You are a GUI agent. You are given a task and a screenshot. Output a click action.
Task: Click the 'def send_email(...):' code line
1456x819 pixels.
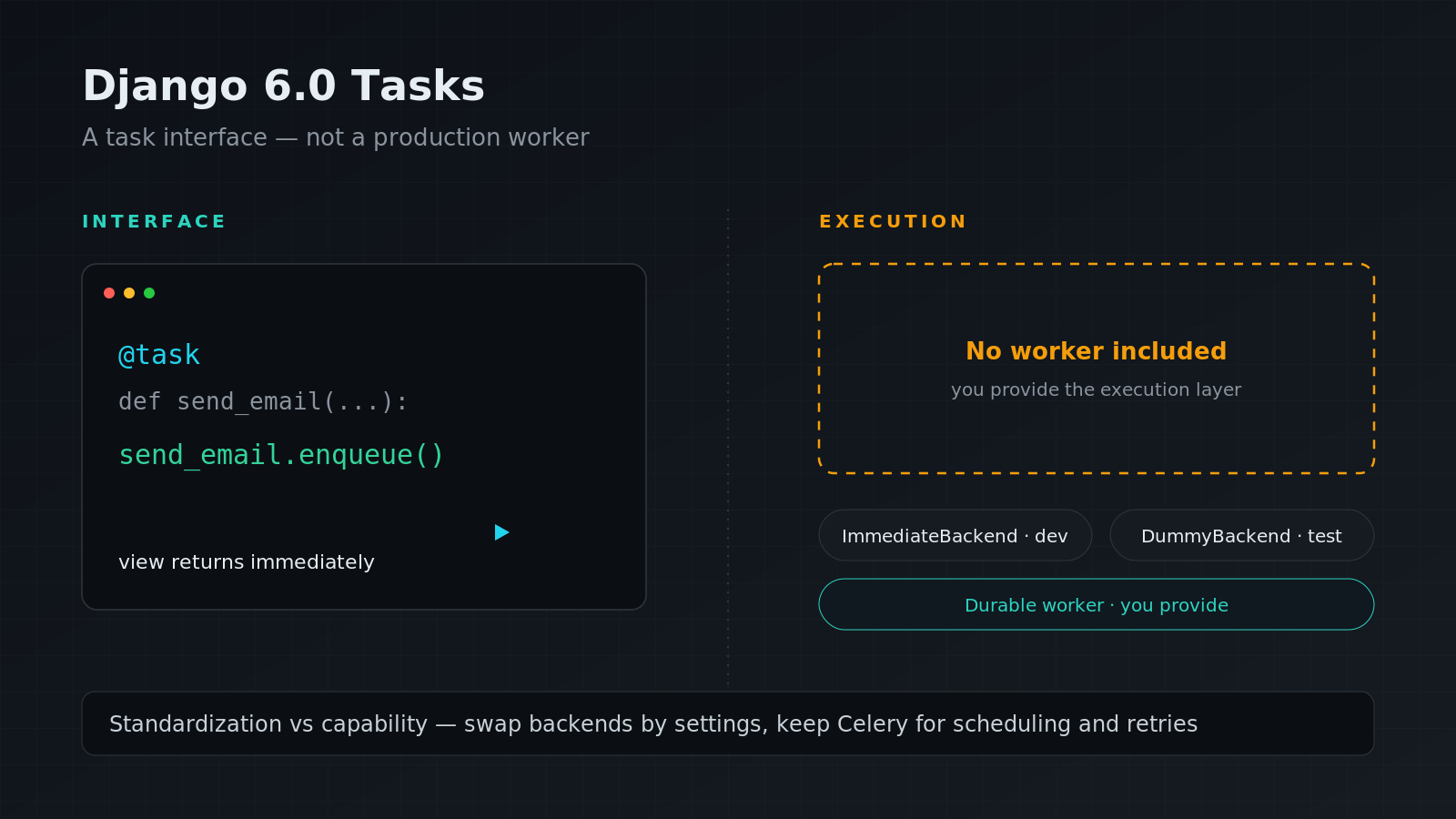pyautogui.click(x=264, y=401)
